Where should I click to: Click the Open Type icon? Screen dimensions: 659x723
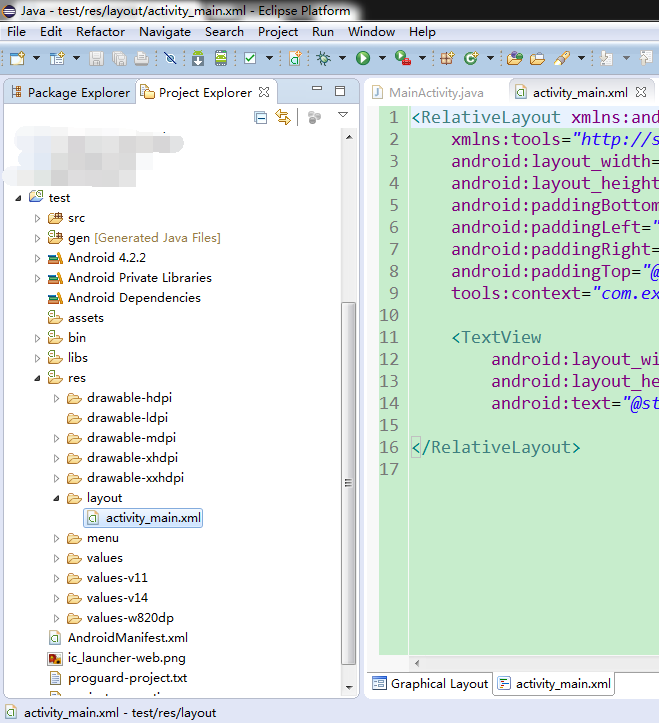(x=515, y=59)
